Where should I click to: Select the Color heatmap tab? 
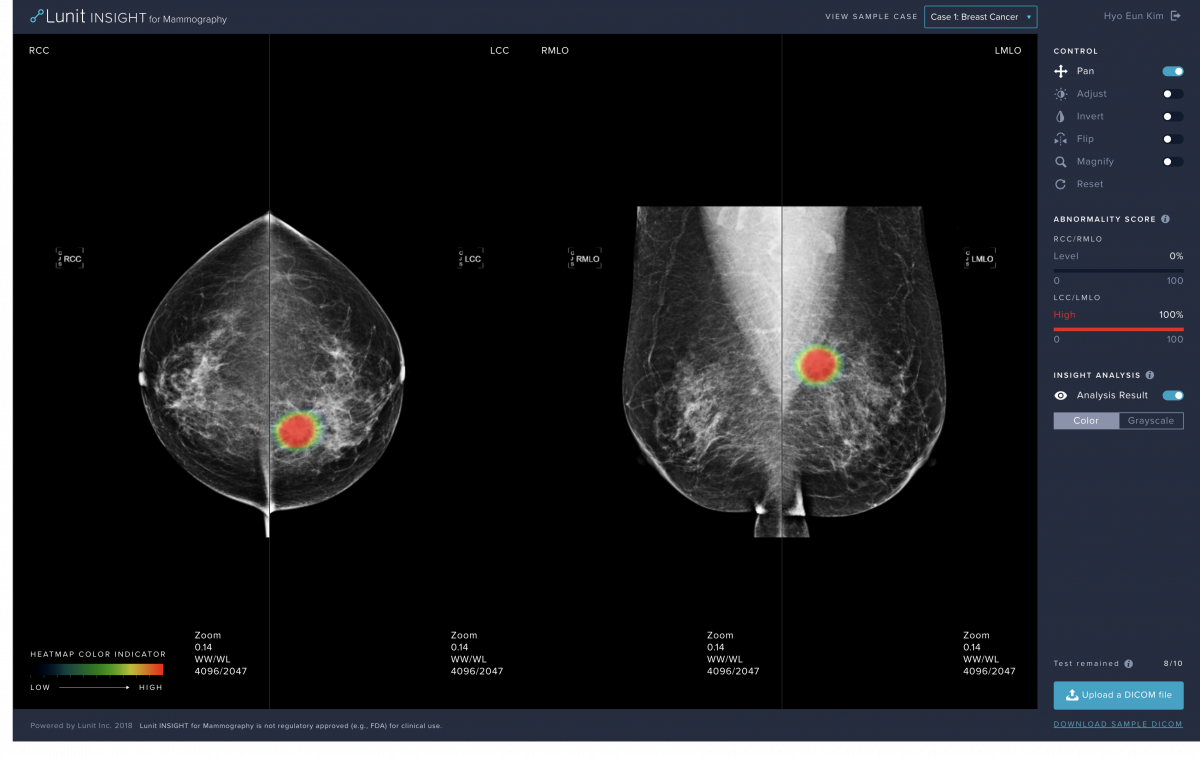pyautogui.click(x=1086, y=421)
